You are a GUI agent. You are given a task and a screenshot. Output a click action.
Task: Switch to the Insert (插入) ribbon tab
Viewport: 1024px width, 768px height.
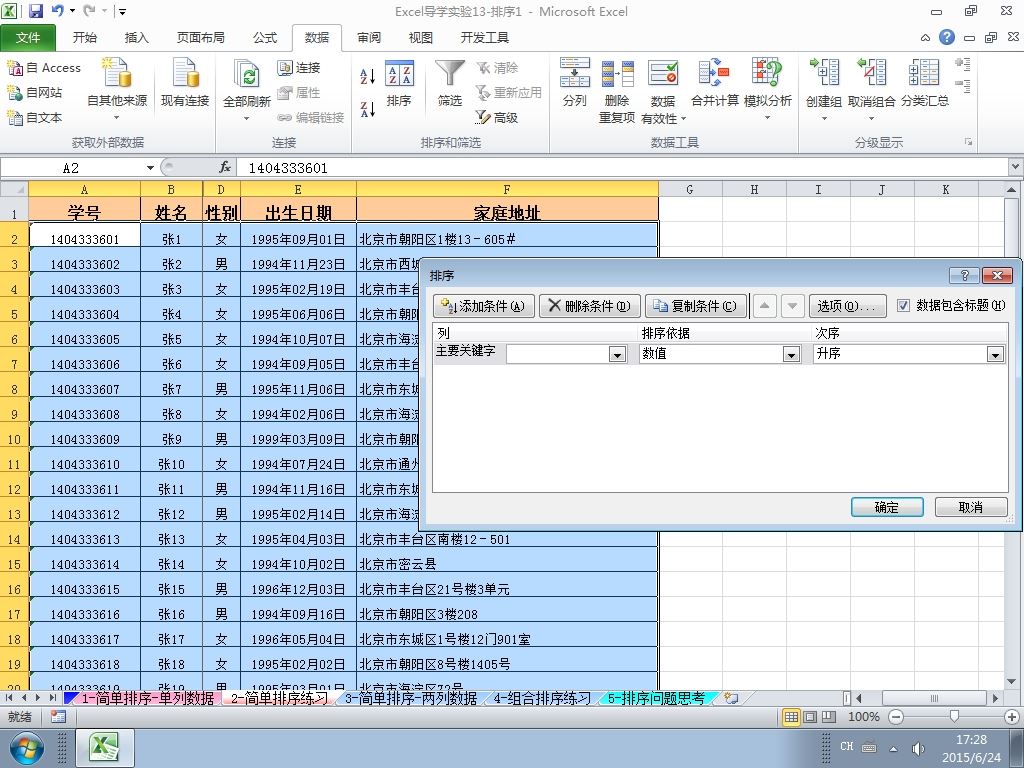136,37
